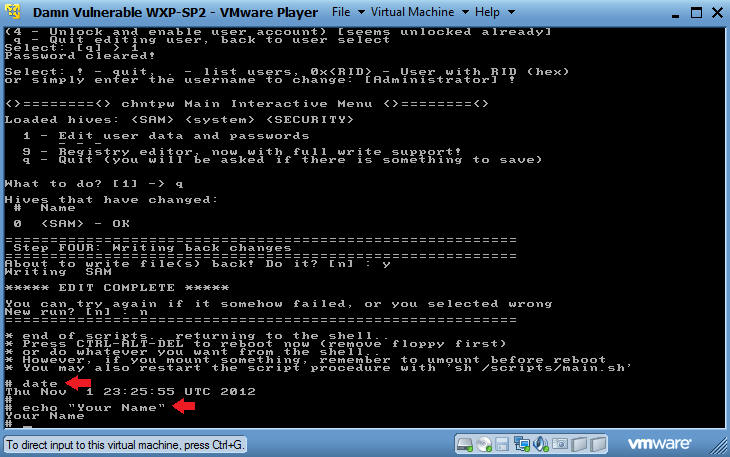Click the network adapter device icon

(x=521, y=444)
